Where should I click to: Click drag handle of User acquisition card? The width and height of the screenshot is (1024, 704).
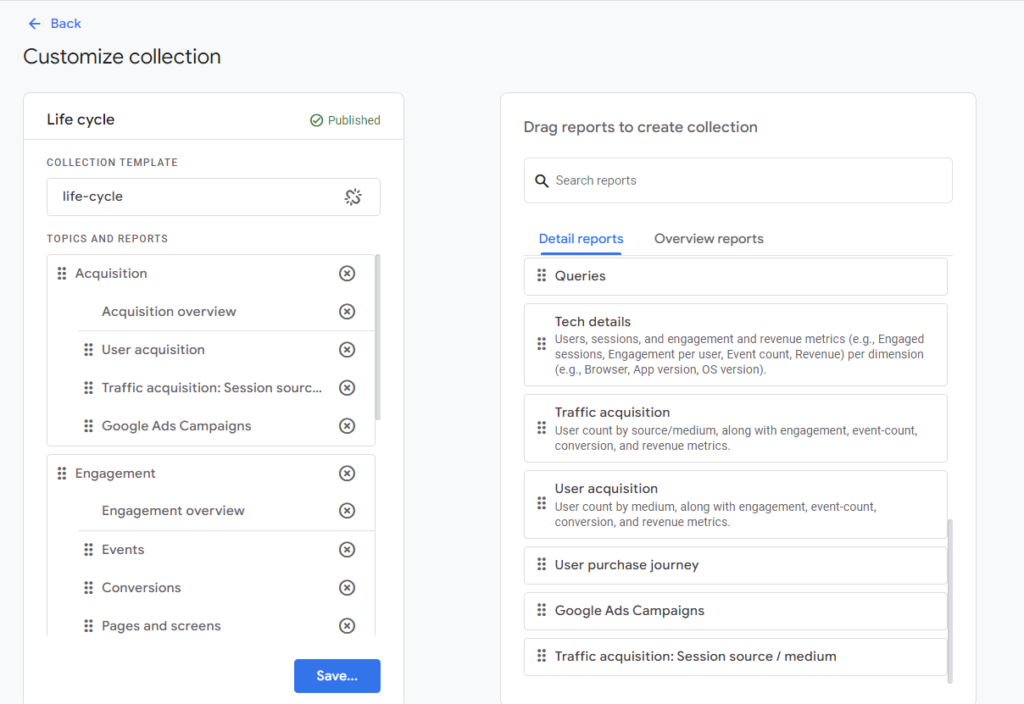[541, 504]
